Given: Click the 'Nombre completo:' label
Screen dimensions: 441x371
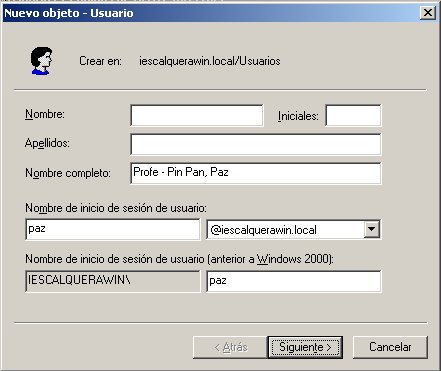Looking at the screenshot, I should click(68, 173).
